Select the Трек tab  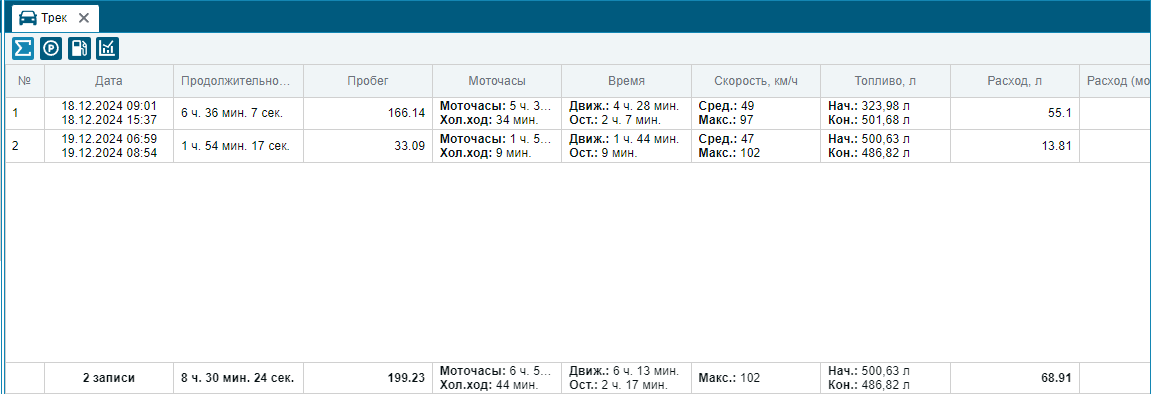pyautogui.click(x=55, y=18)
